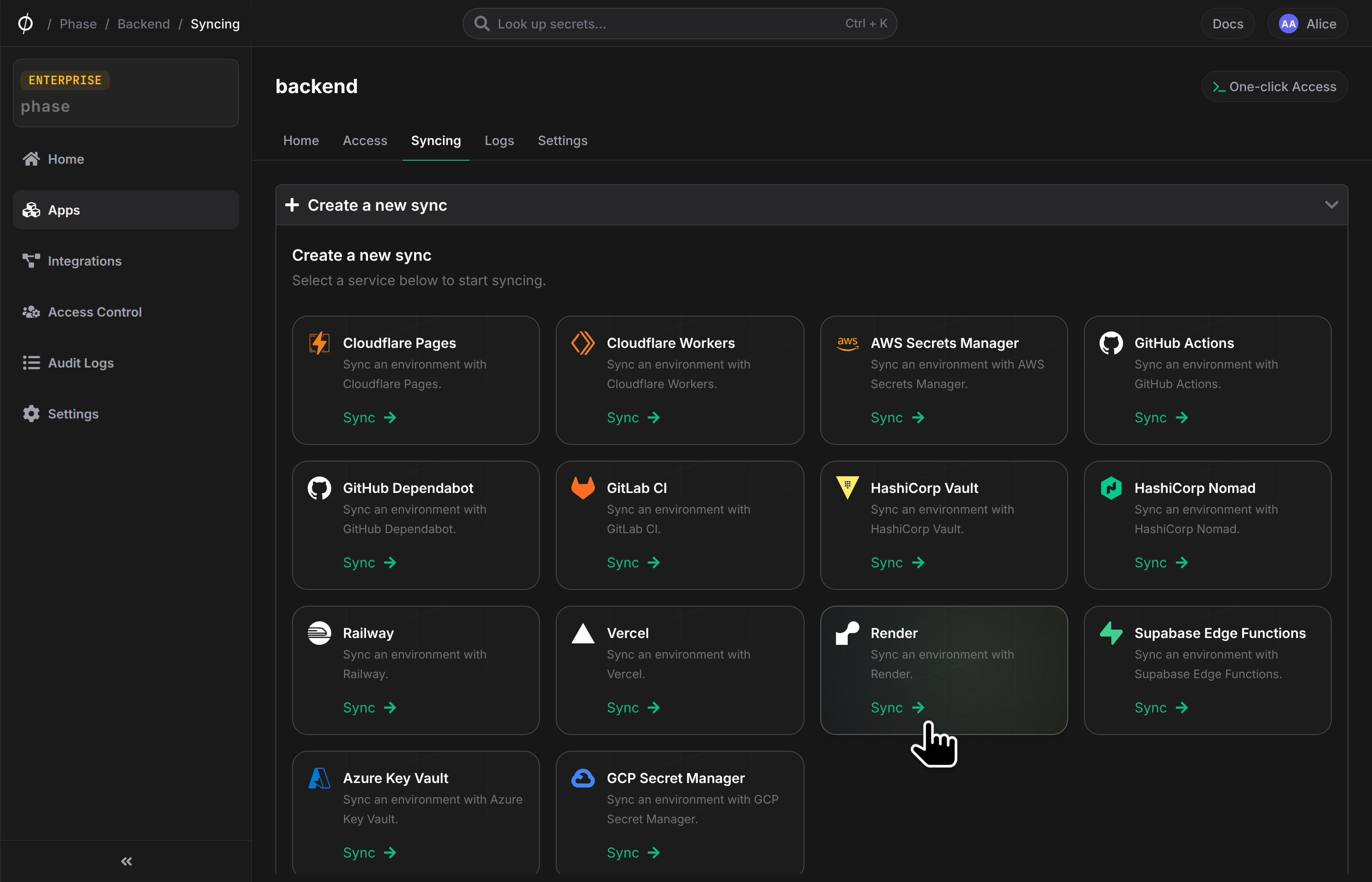Click the Phase logo icon in header
This screenshot has width=1372, height=882.
tap(25, 24)
